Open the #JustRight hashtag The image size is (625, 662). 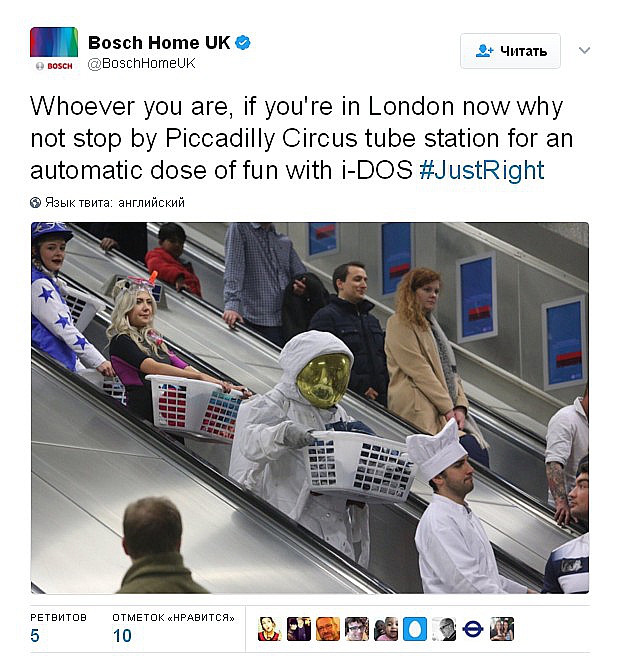[x=482, y=170]
